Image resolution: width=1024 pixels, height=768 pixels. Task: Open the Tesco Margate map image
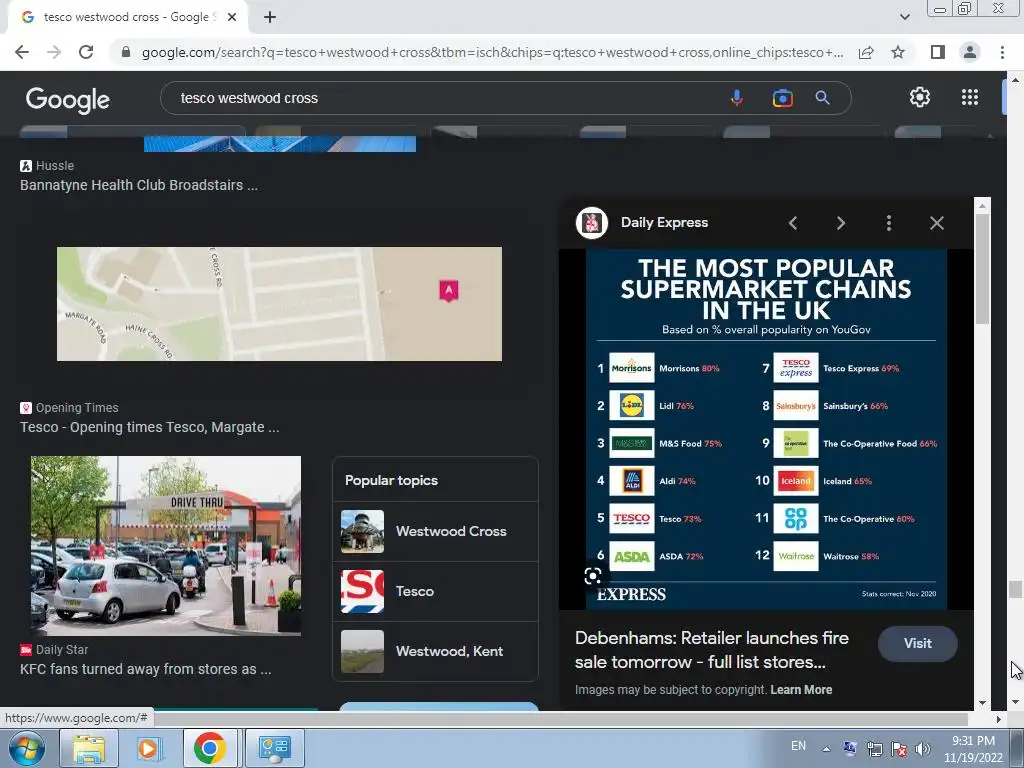coord(280,304)
